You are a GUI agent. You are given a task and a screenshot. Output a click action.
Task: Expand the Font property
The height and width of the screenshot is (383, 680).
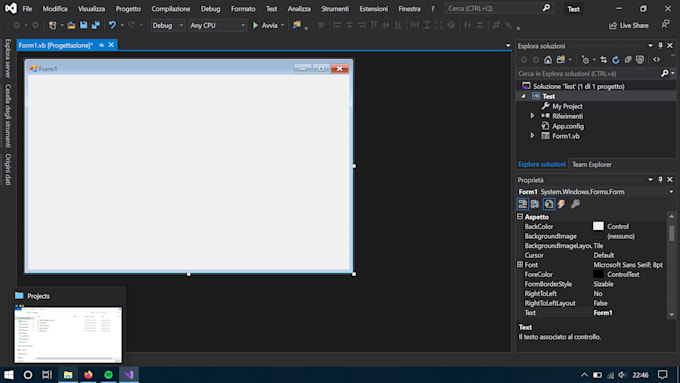(x=520, y=265)
